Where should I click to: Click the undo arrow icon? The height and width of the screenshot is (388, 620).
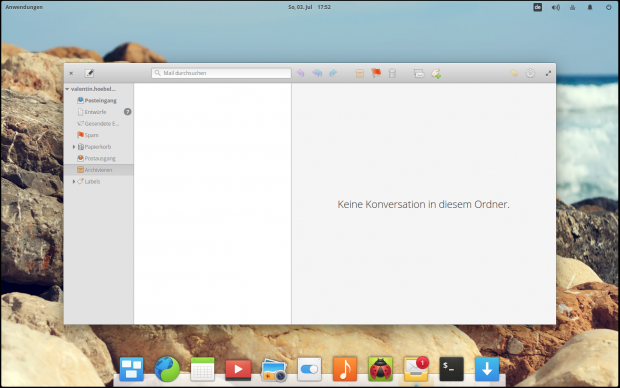(x=514, y=73)
